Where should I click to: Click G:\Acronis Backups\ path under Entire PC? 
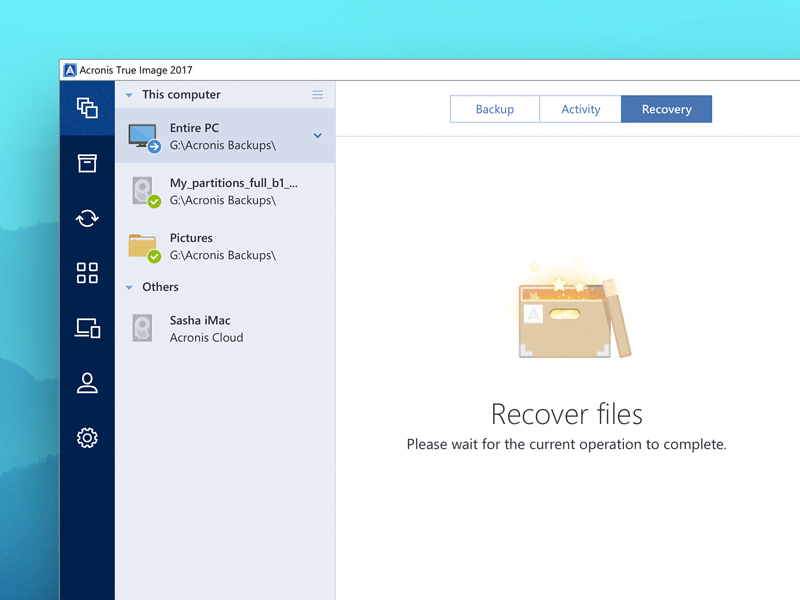(x=223, y=145)
